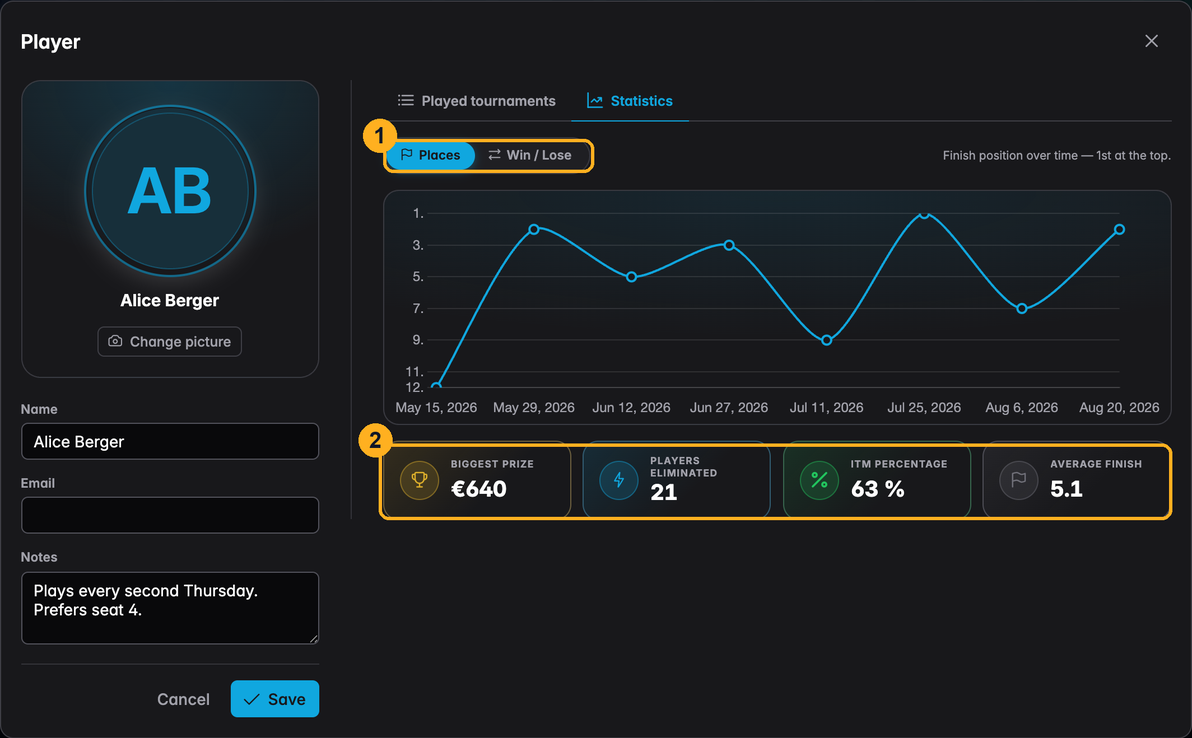Click the AB avatar circle
Screen dimensions: 1192x738
[170, 191]
